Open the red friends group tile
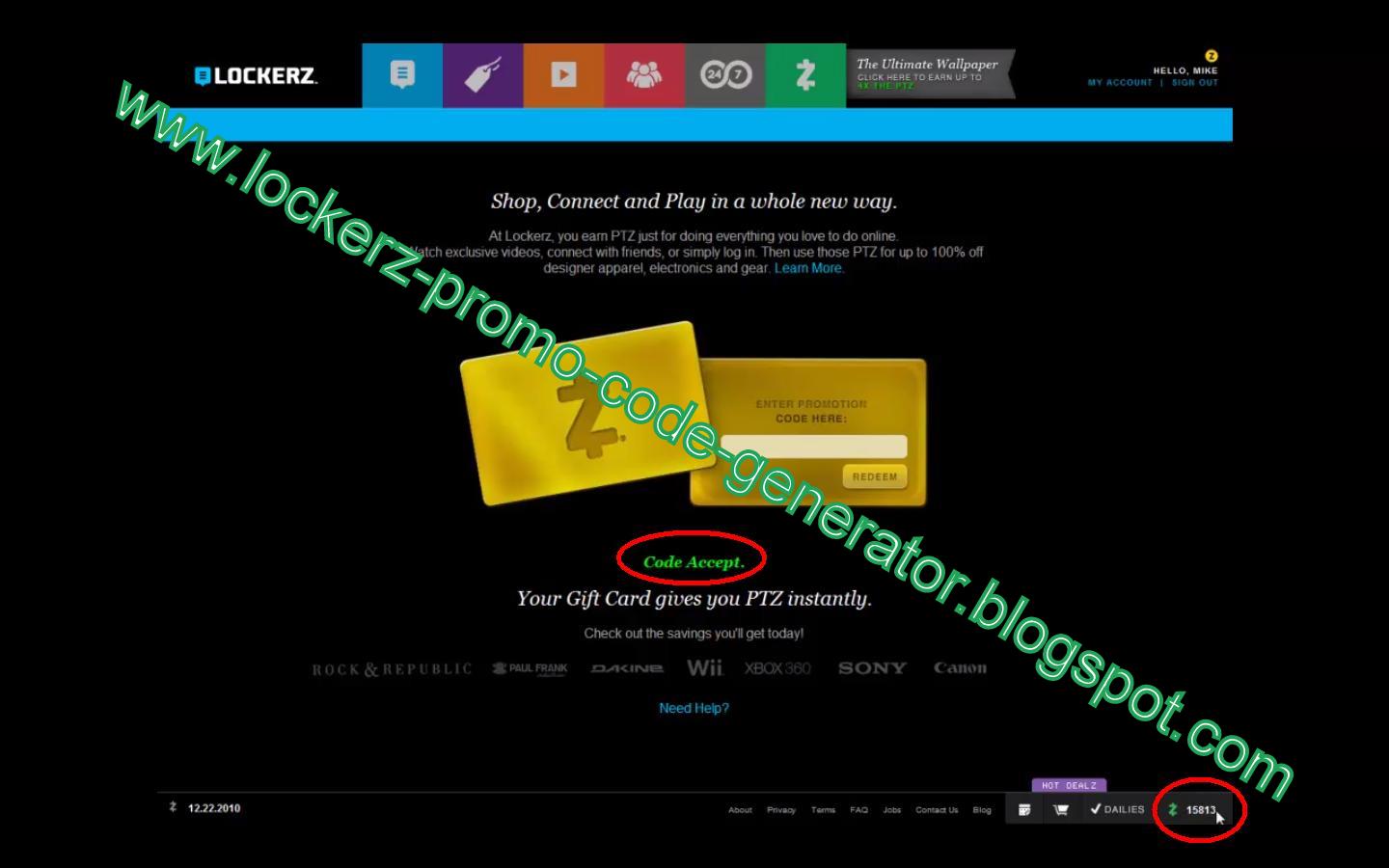1389x868 pixels. 644,75
